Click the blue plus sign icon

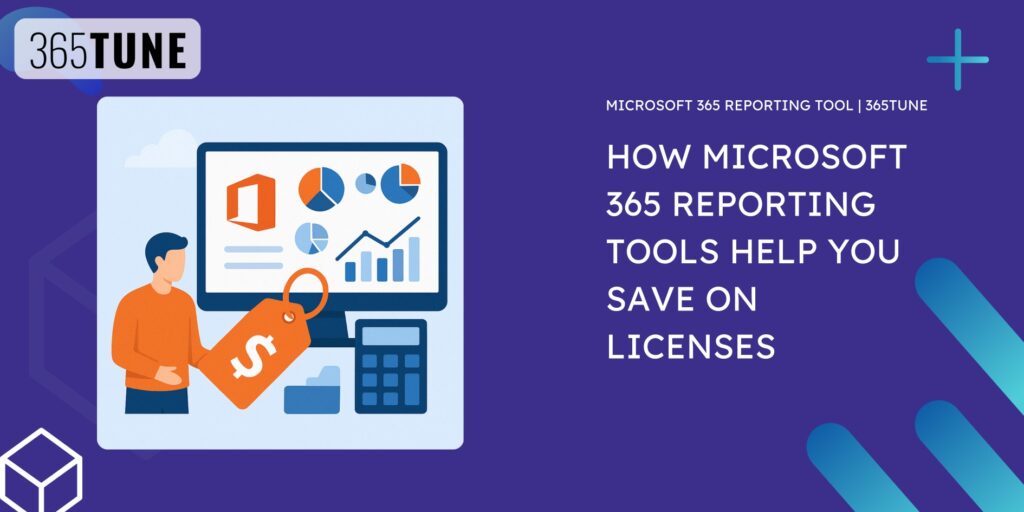[957, 59]
